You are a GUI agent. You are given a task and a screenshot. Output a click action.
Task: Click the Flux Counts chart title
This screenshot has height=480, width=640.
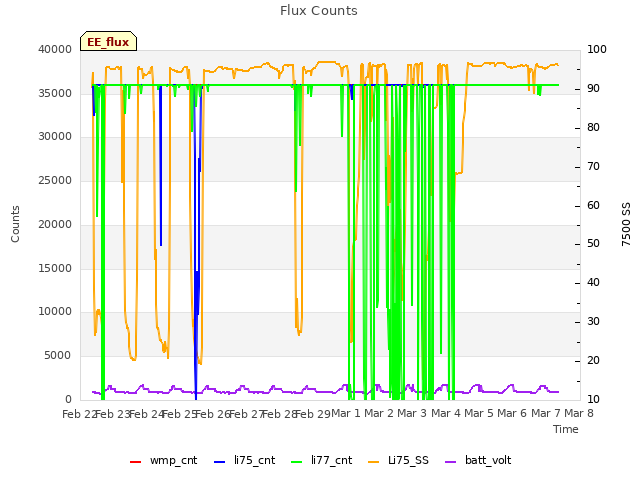[x=319, y=11]
